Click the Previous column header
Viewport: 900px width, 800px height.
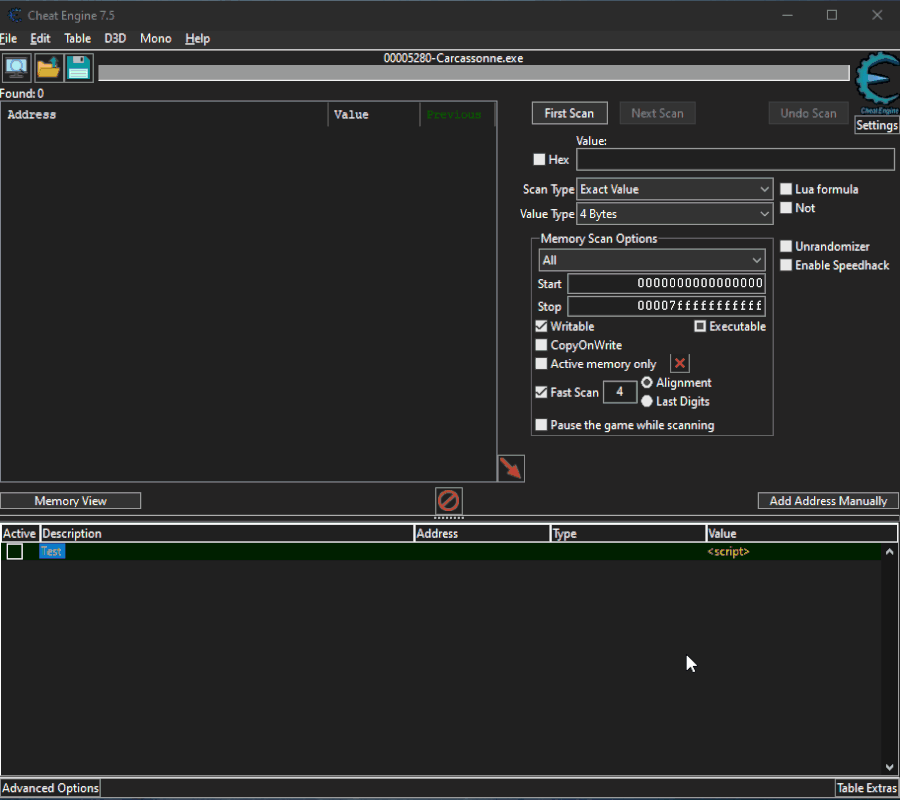pyautogui.click(x=457, y=114)
